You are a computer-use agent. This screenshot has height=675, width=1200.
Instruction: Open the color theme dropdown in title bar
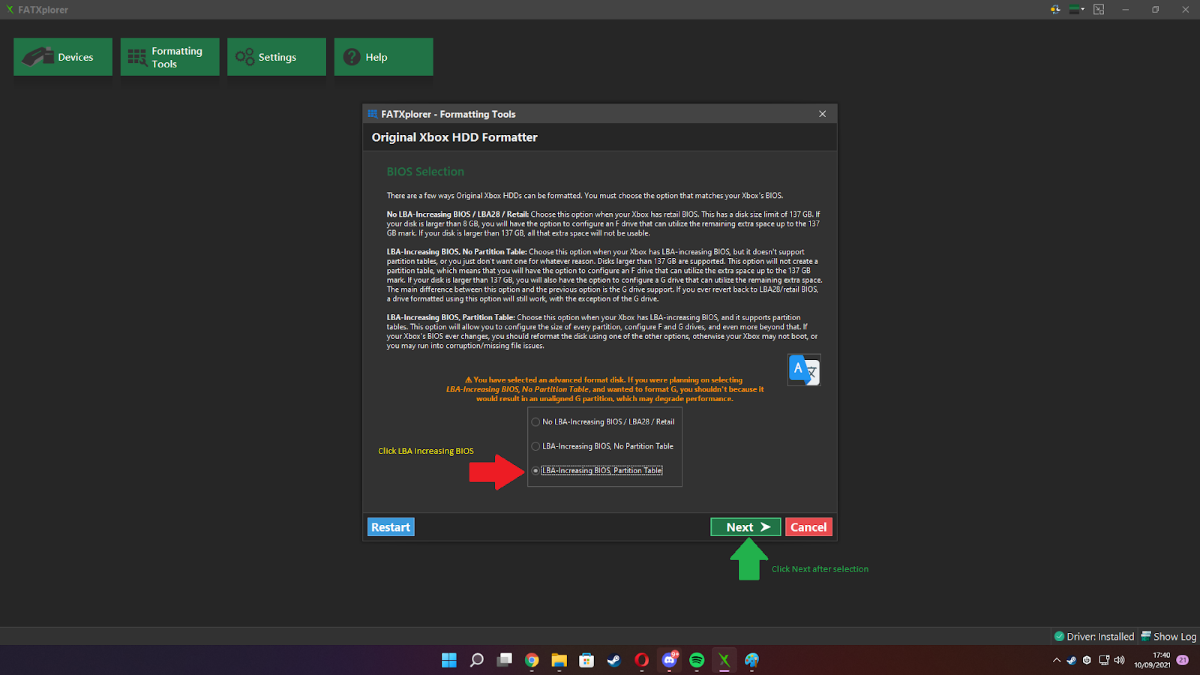point(1076,9)
